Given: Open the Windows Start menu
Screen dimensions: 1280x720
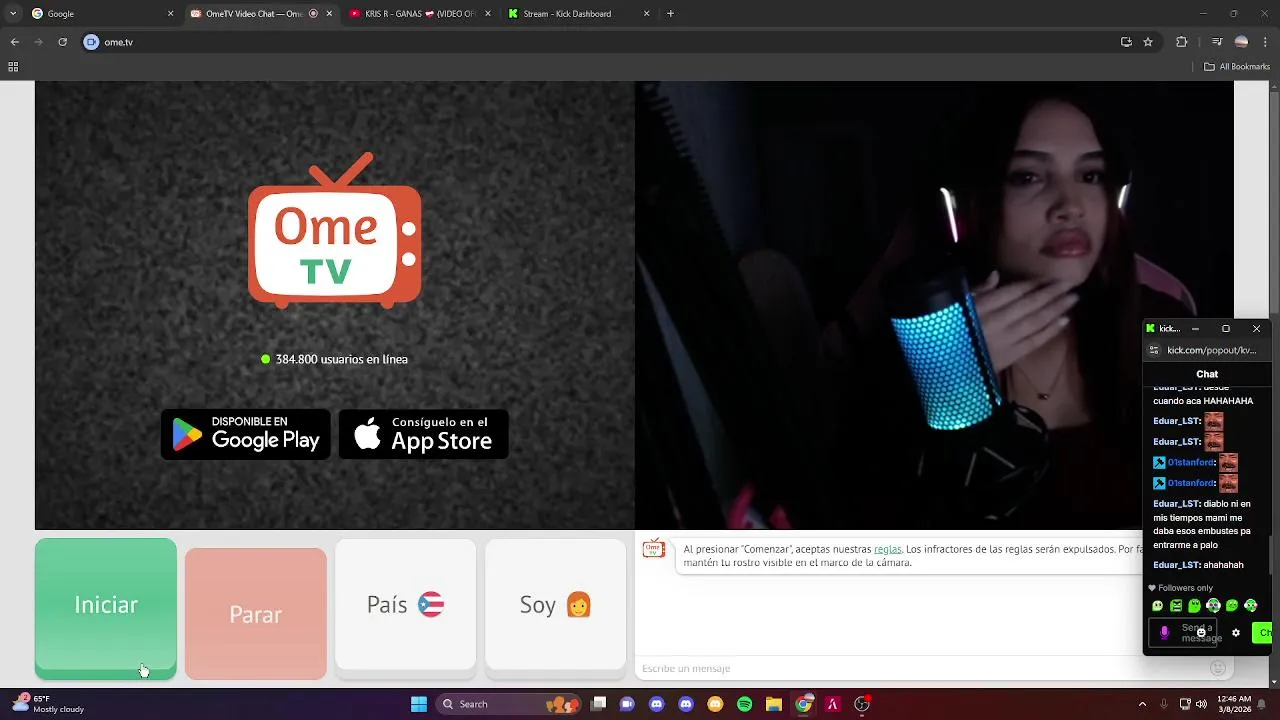Looking at the screenshot, I should point(419,704).
